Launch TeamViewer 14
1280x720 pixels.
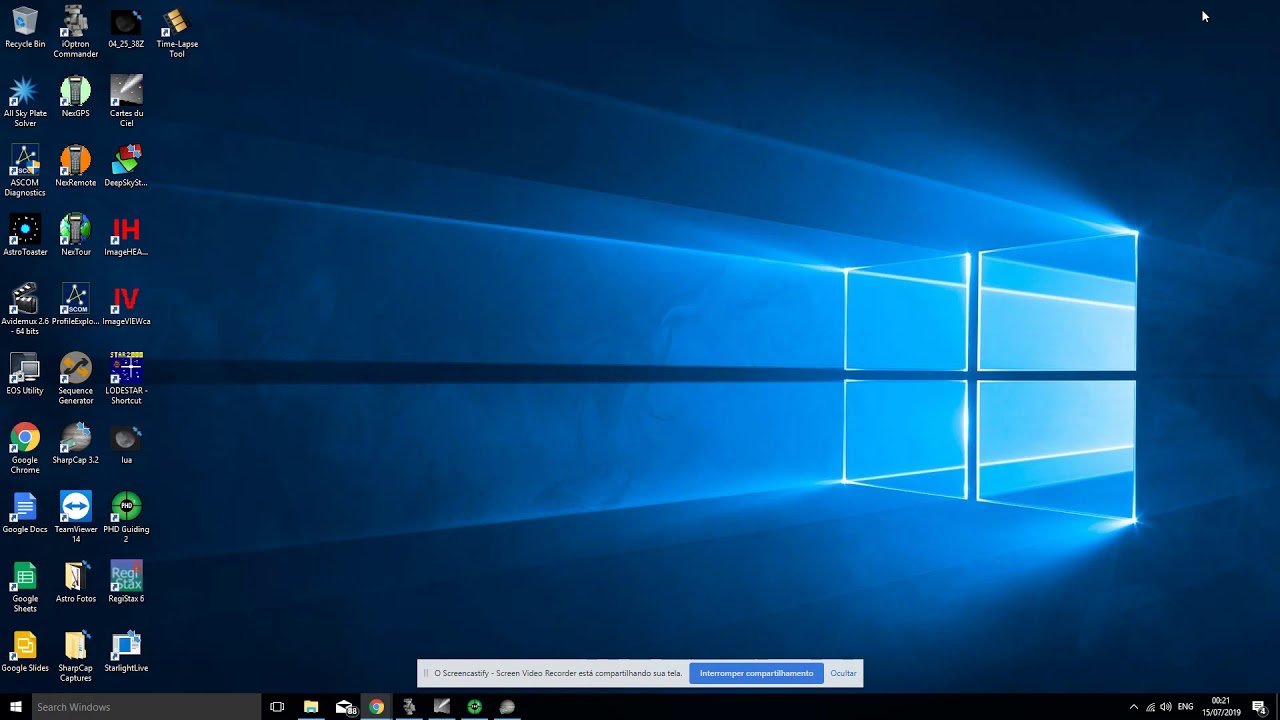(x=75, y=517)
